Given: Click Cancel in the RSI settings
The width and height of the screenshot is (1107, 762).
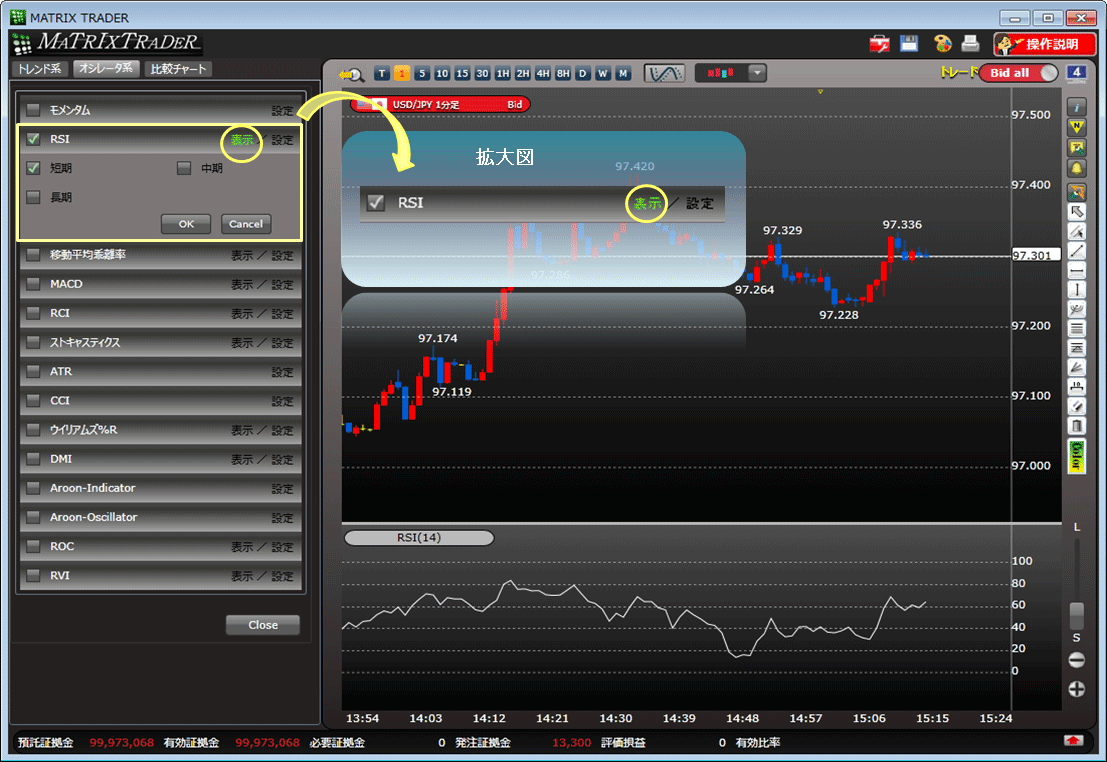Looking at the screenshot, I should tap(246, 224).
